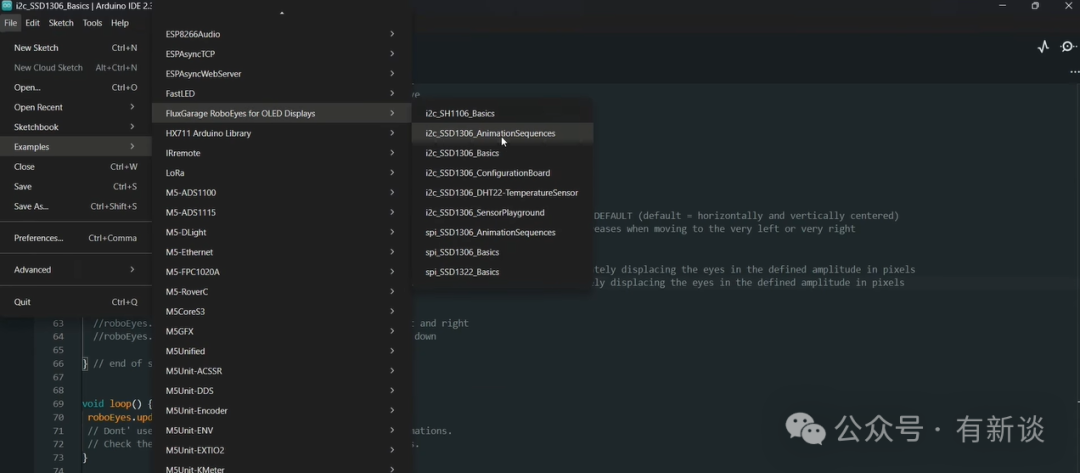Open the editor three-dots more menu
The height and width of the screenshot is (473, 1080).
(1074, 72)
